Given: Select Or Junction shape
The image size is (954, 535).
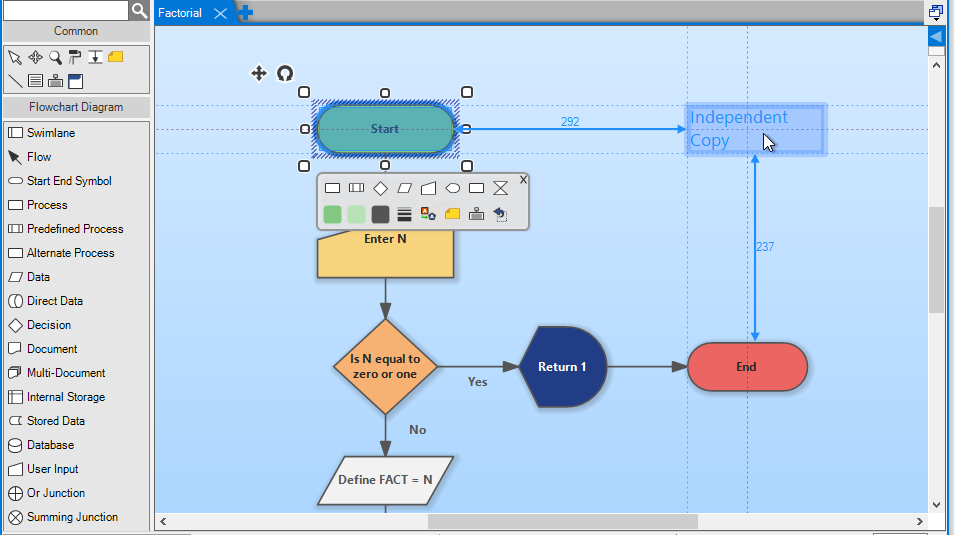Looking at the screenshot, I should tap(76, 494).
